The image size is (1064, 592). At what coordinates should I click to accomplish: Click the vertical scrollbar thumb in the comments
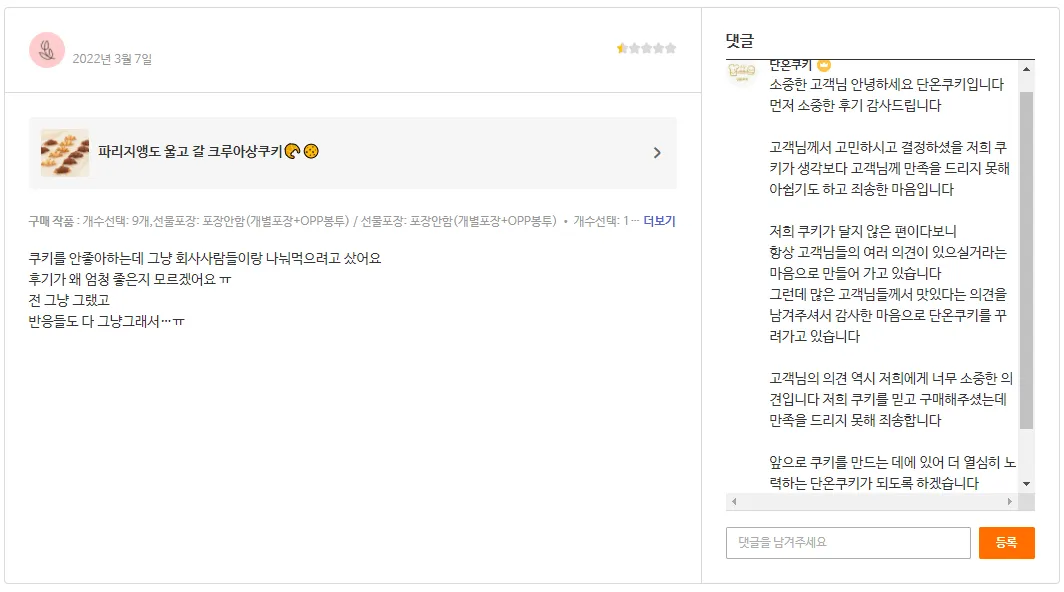pos(1026,260)
